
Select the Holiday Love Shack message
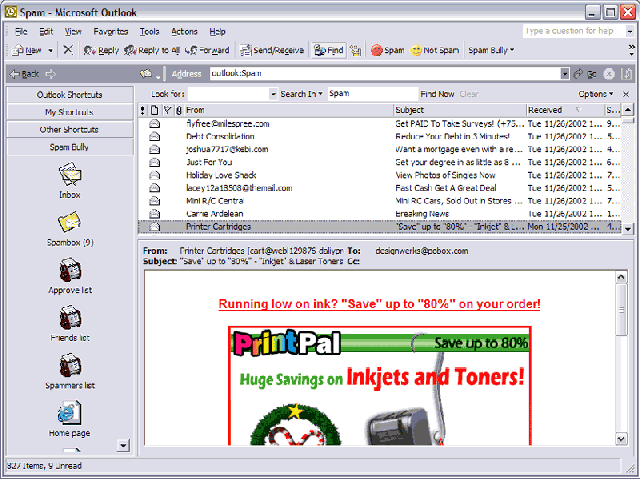click(x=380, y=175)
